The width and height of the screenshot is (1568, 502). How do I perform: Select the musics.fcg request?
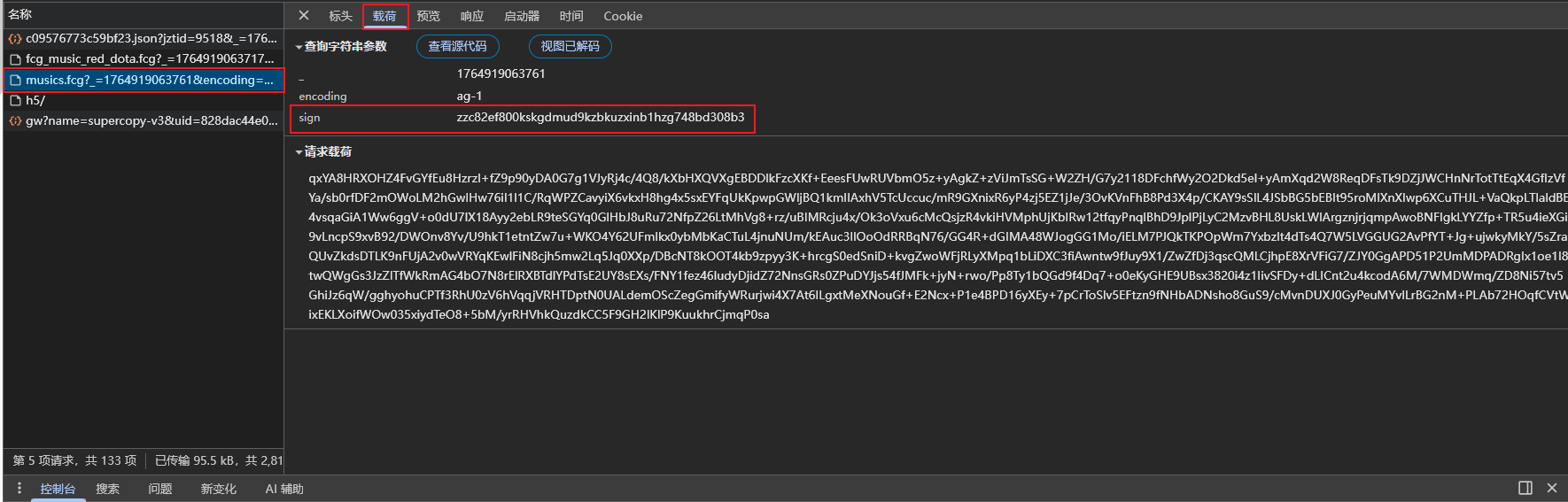(144, 80)
